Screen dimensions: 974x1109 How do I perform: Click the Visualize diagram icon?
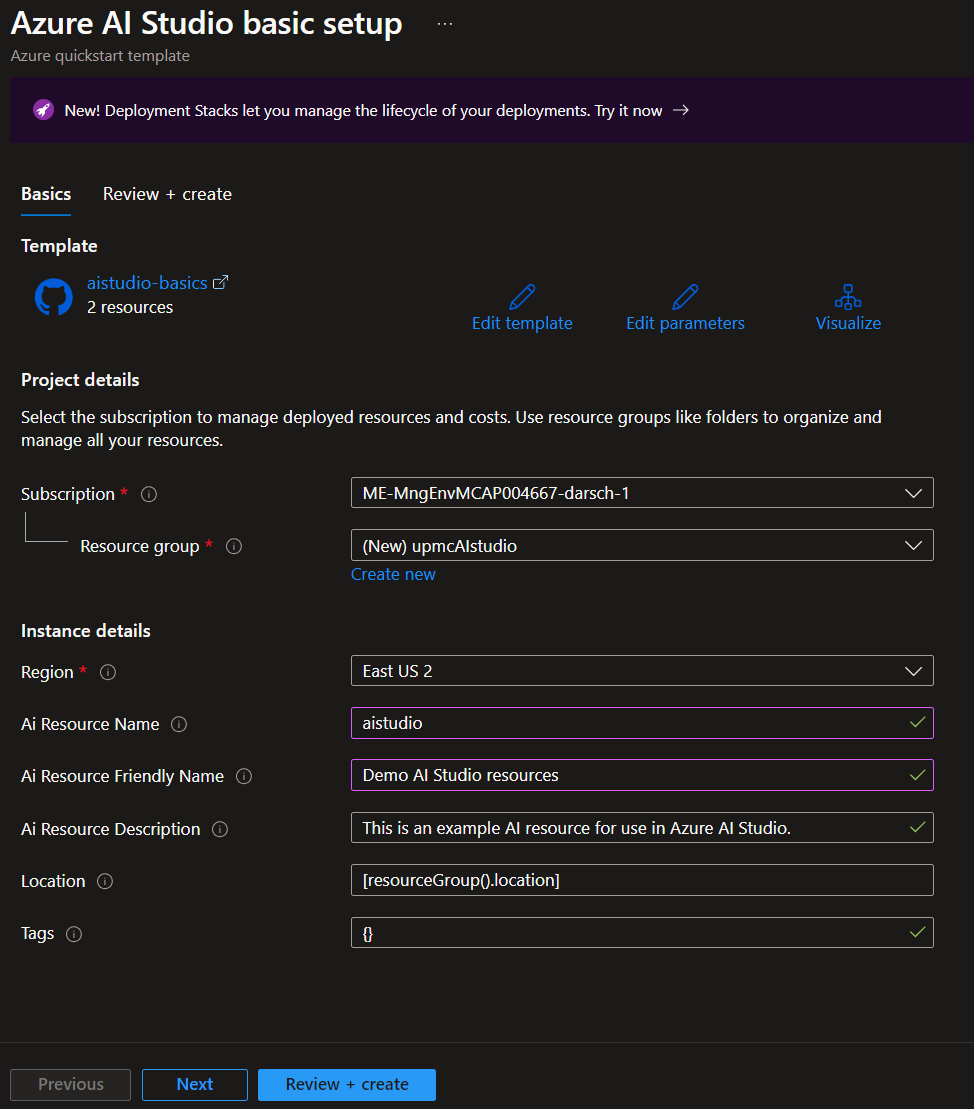point(847,297)
